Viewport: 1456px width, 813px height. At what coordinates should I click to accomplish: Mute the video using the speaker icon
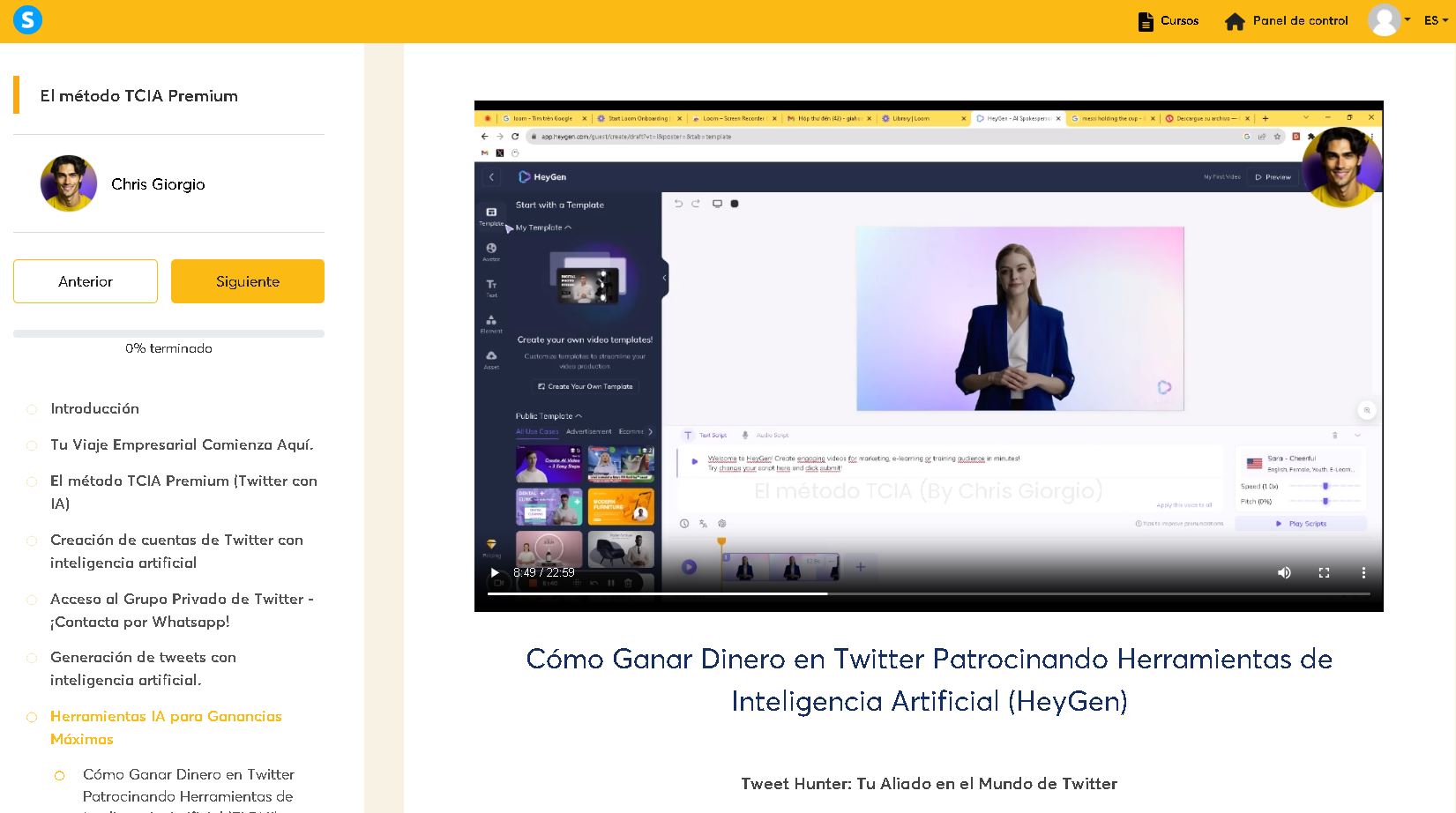pyautogui.click(x=1284, y=572)
